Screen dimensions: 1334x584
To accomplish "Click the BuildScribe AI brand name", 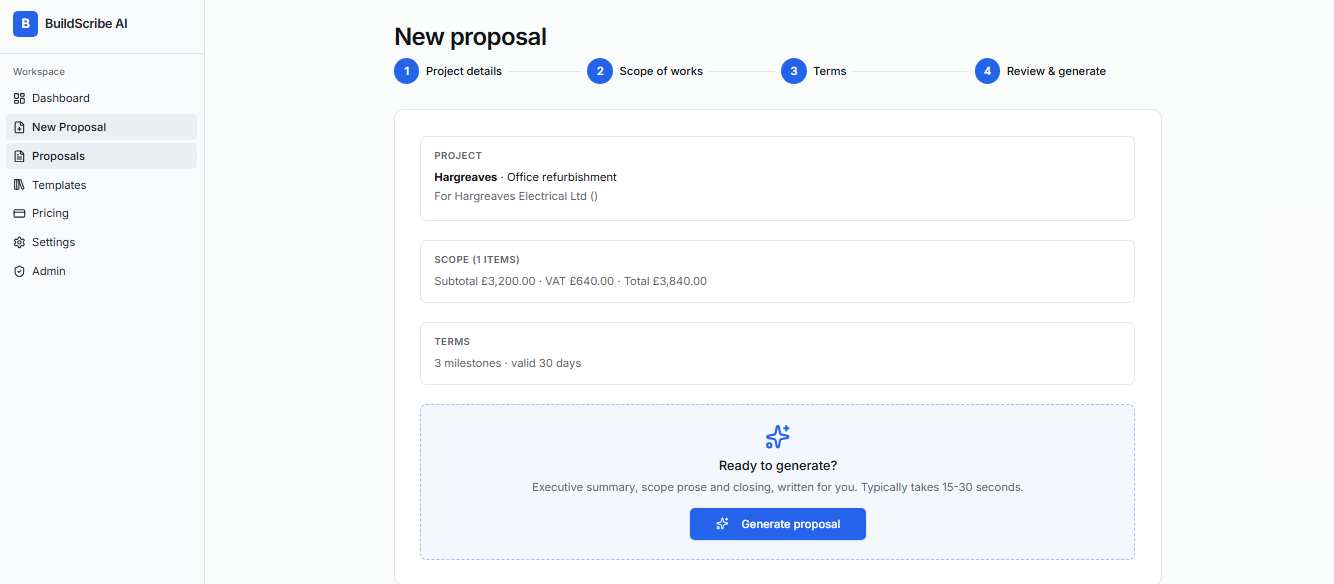I will tap(86, 24).
